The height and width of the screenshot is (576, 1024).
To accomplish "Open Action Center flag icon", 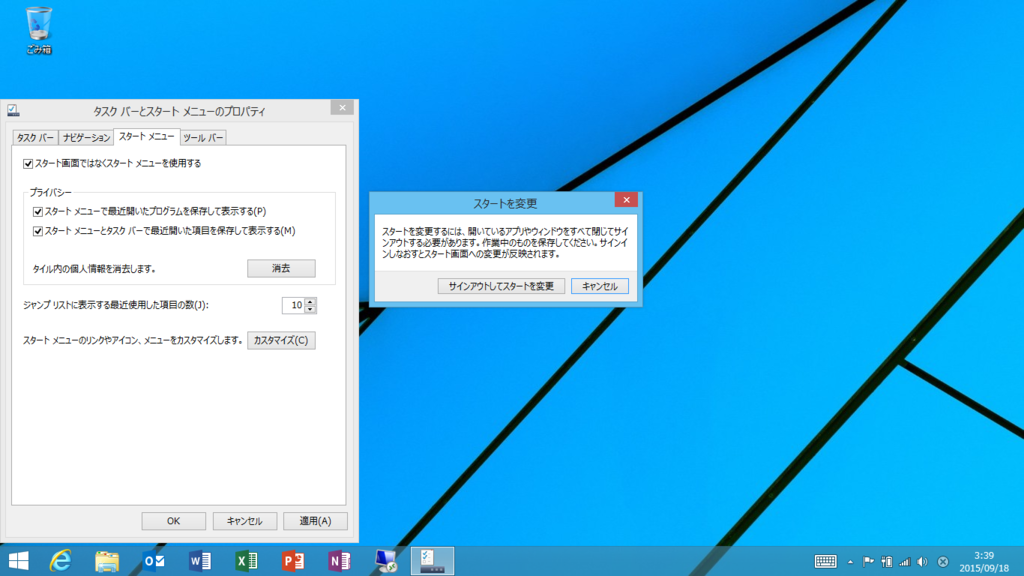I will 868,562.
